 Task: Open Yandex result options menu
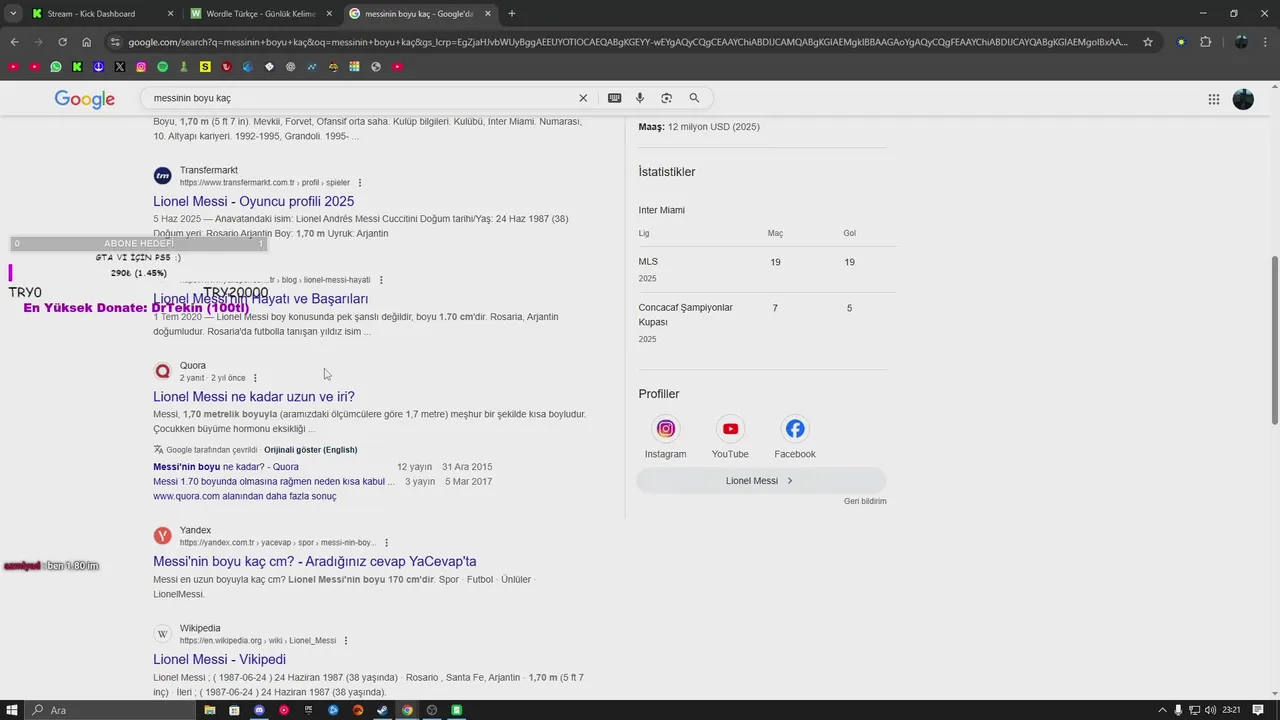tap(385, 543)
